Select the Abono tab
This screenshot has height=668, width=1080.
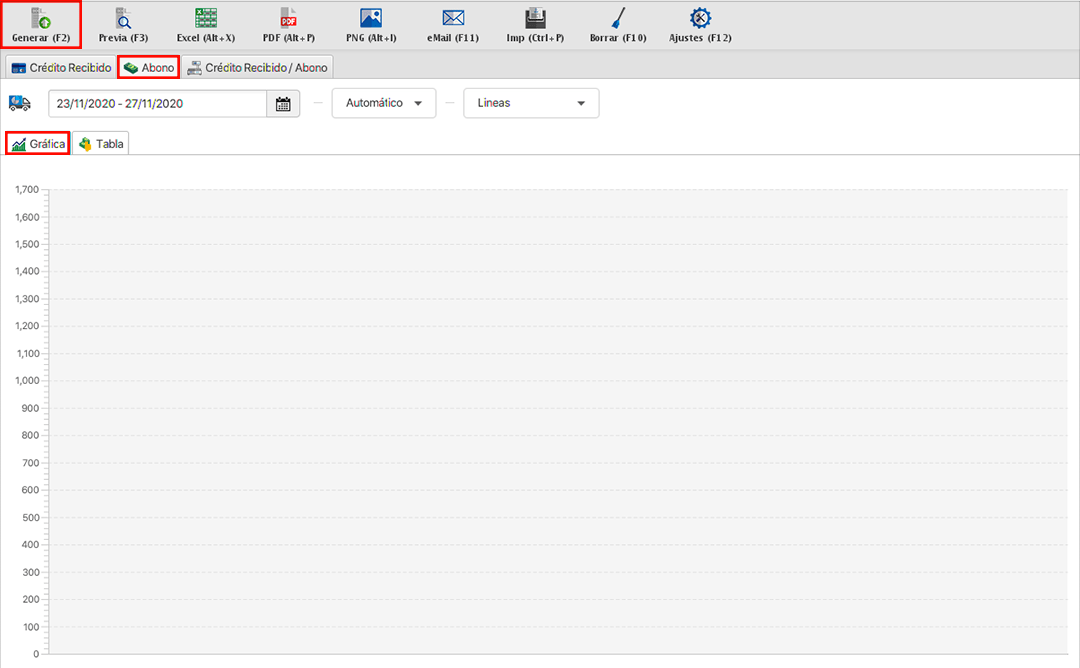(x=148, y=67)
